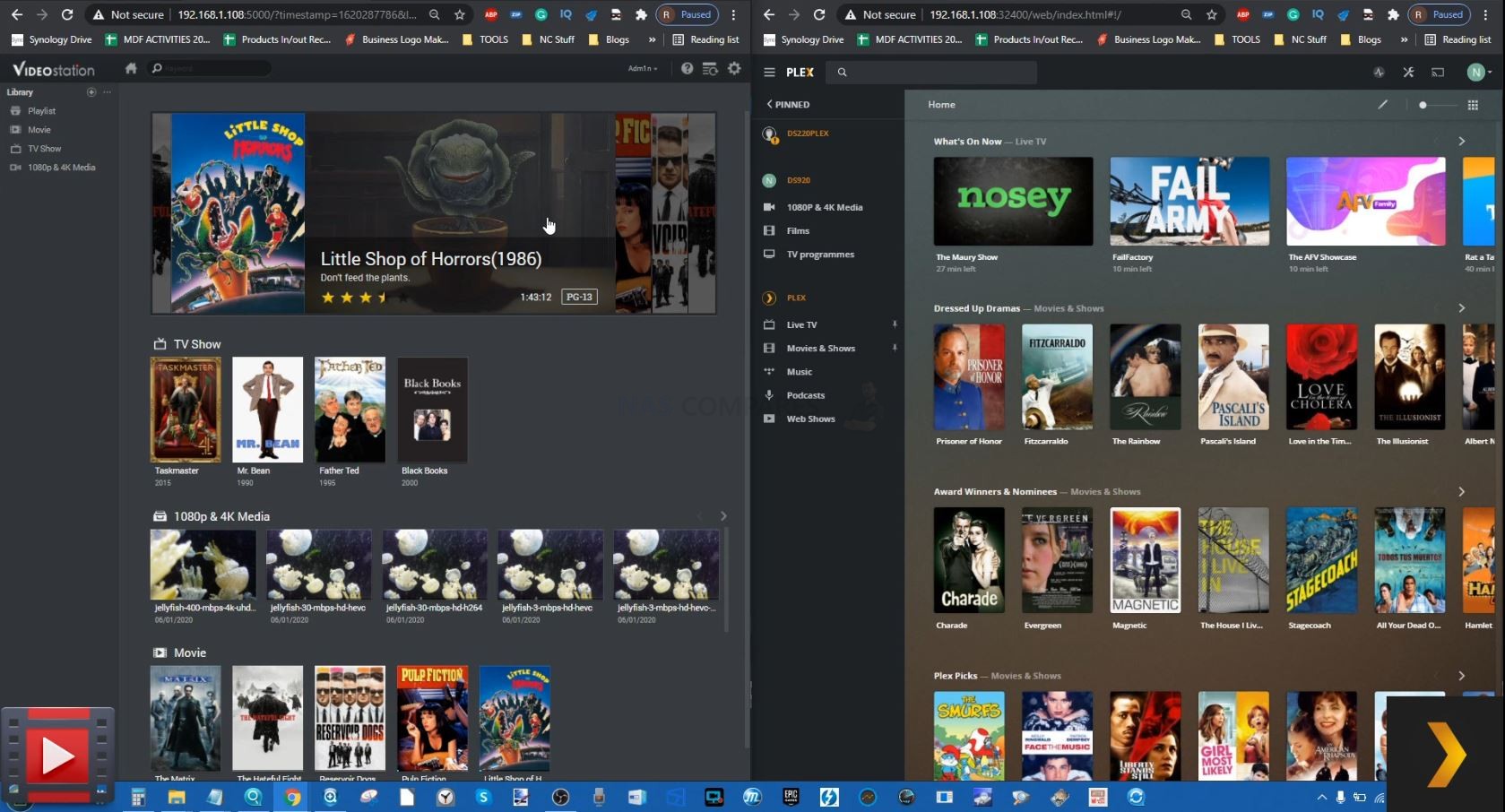Open Video Station task list icon

(710, 68)
